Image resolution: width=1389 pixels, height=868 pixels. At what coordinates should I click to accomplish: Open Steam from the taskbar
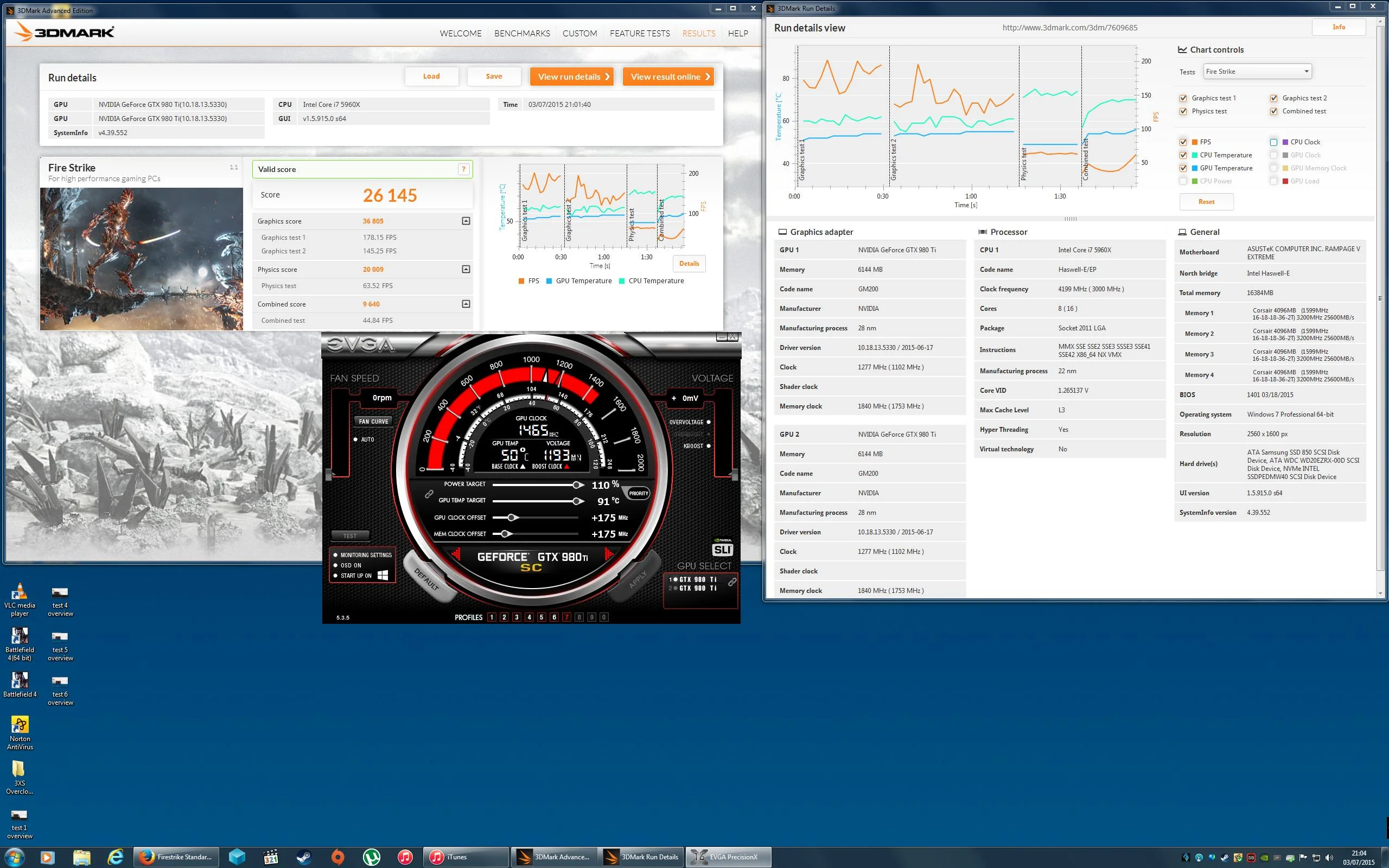click(x=304, y=857)
